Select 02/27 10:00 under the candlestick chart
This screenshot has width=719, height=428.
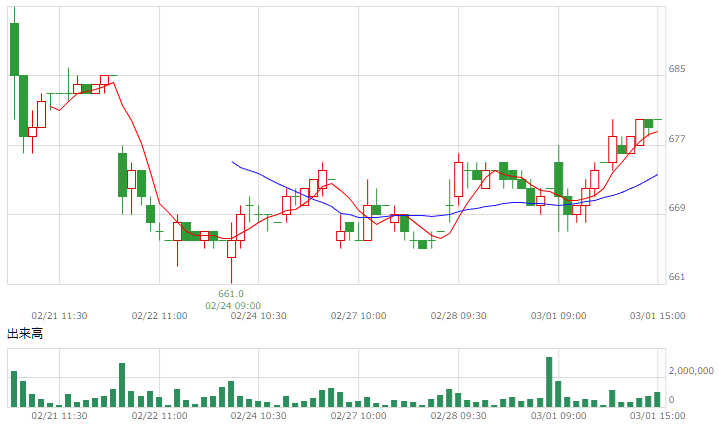[359, 316]
